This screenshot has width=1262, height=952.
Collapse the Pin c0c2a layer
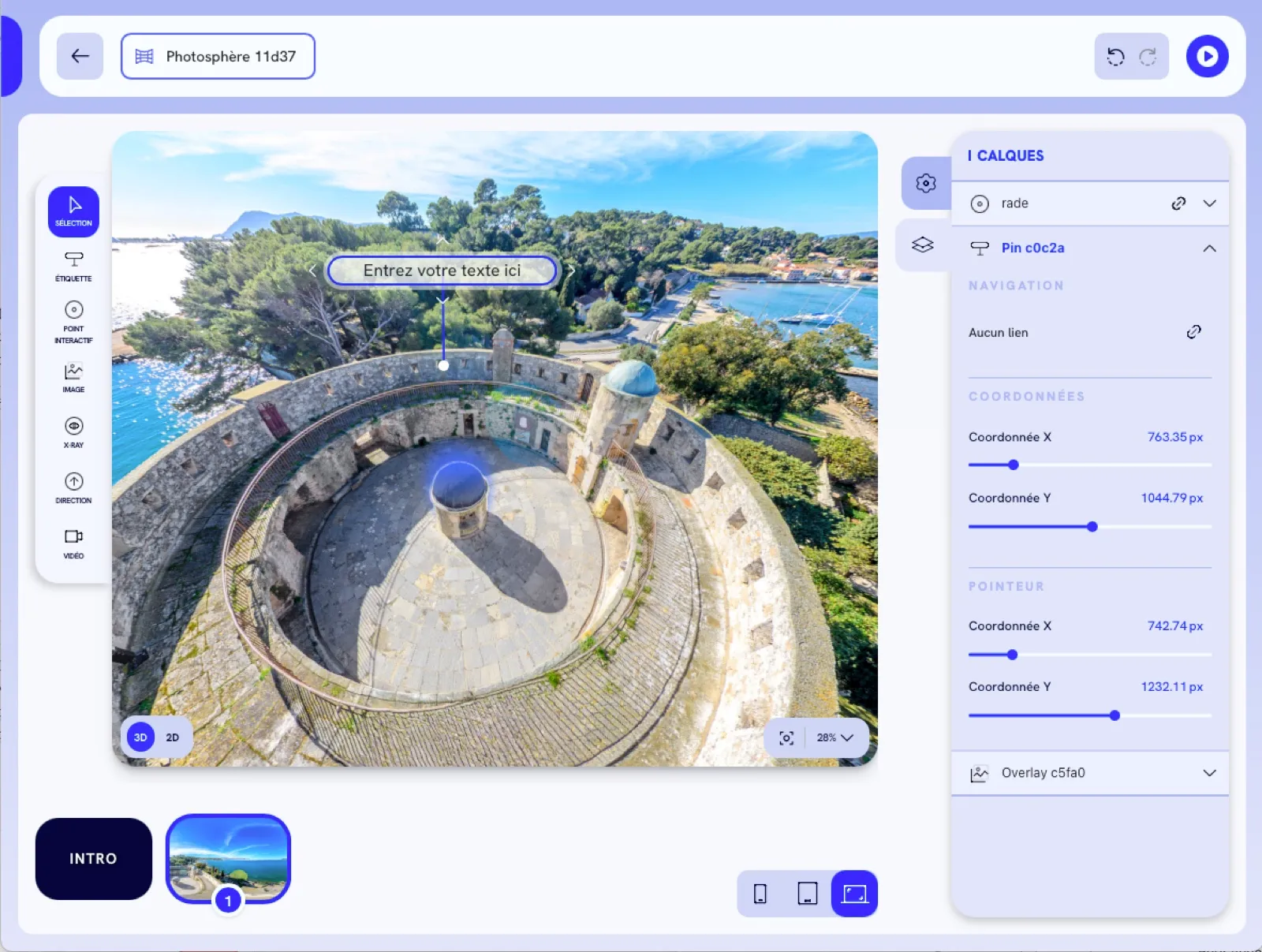point(1209,248)
